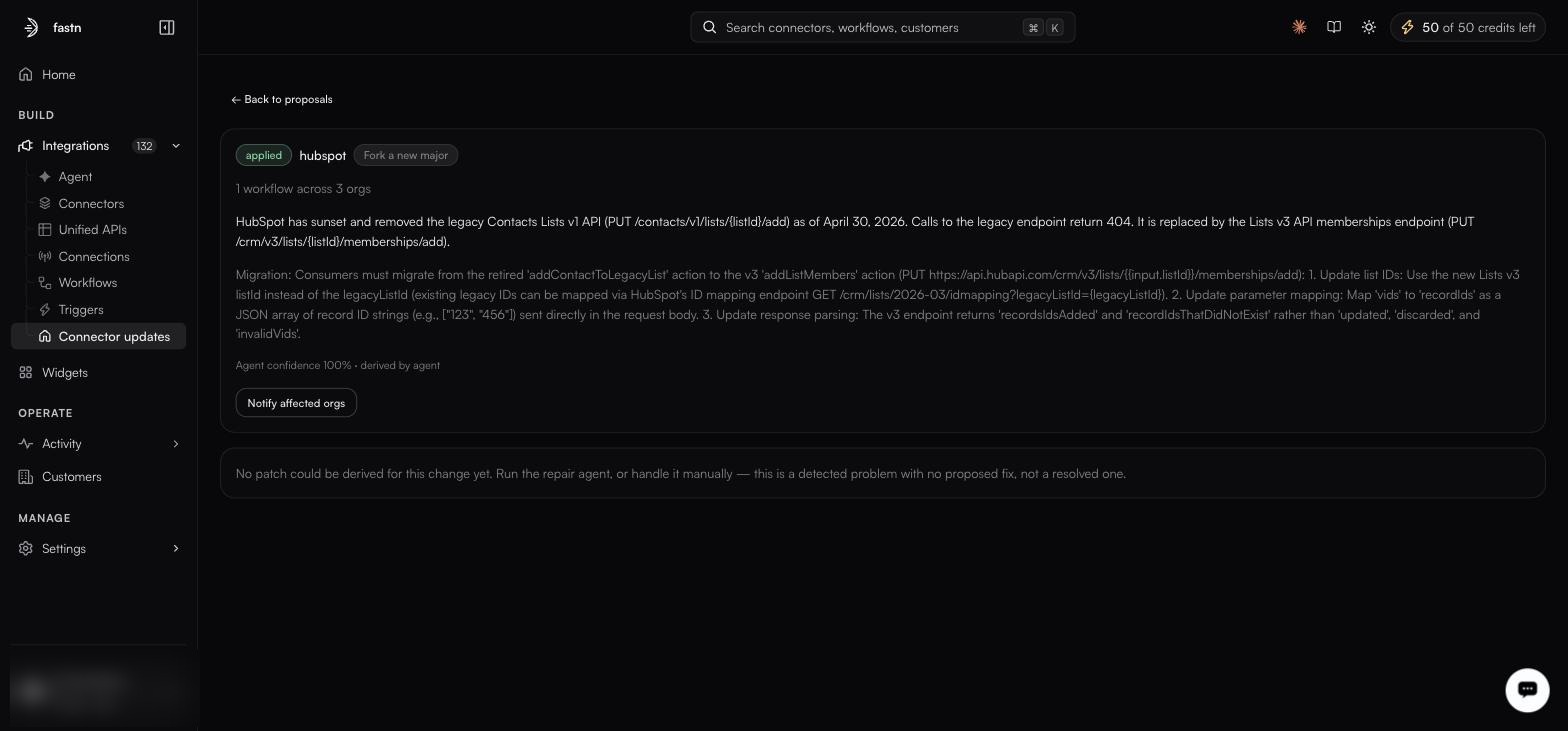This screenshot has height=731, width=1568.
Task: Click the Customers building icon
Action: coord(26,477)
